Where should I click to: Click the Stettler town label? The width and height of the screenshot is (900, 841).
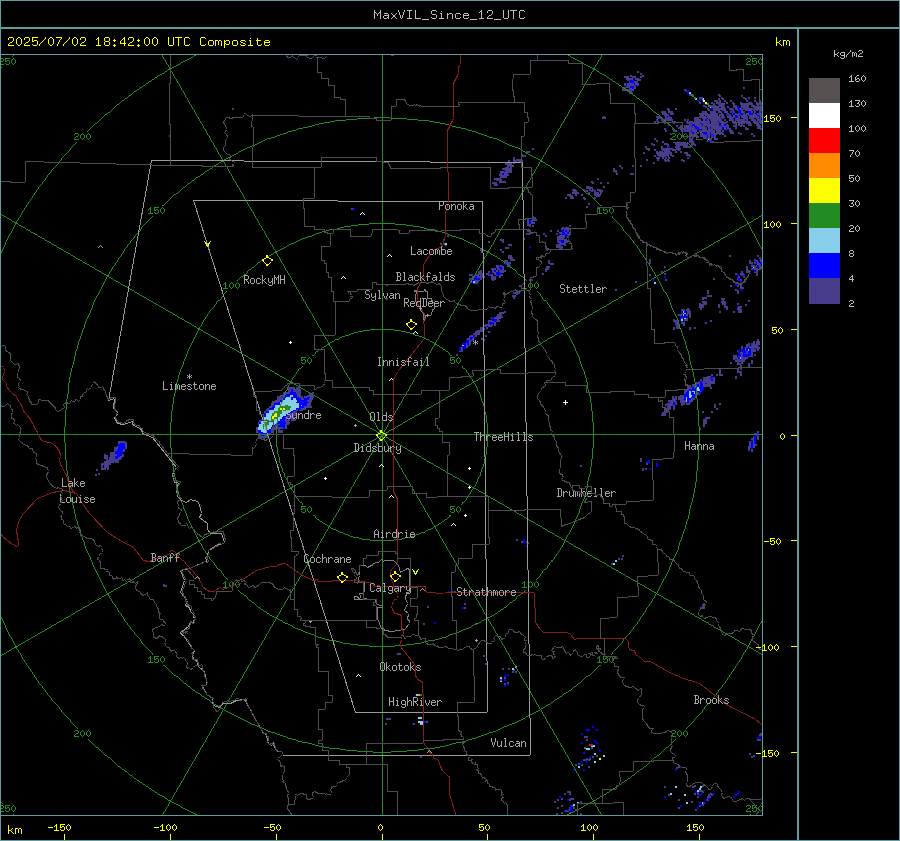pos(583,289)
